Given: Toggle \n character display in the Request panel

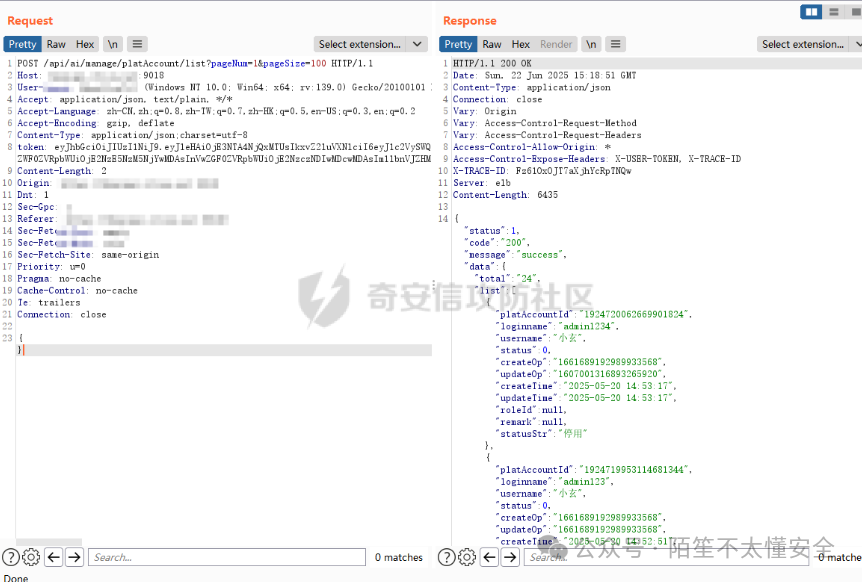Looking at the screenshot, I should click(113, 43).
